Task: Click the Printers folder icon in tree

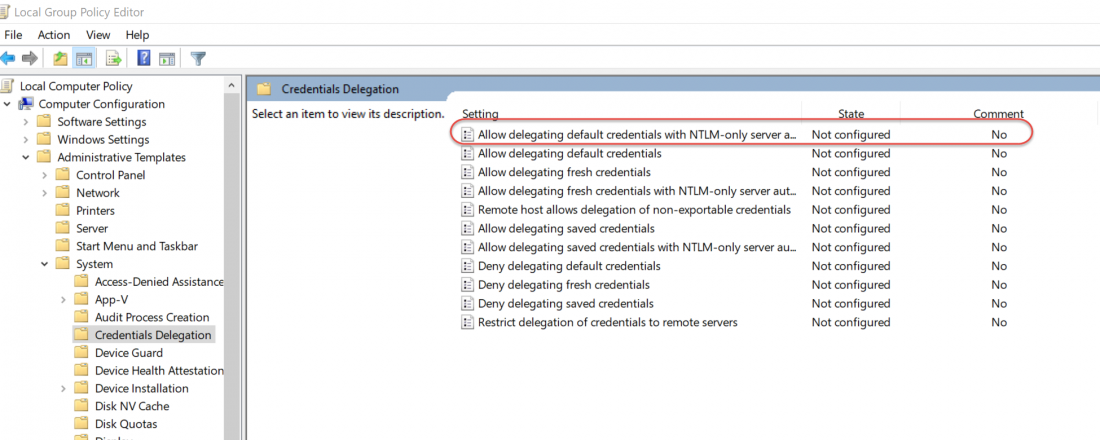Action: coord(63,211)
